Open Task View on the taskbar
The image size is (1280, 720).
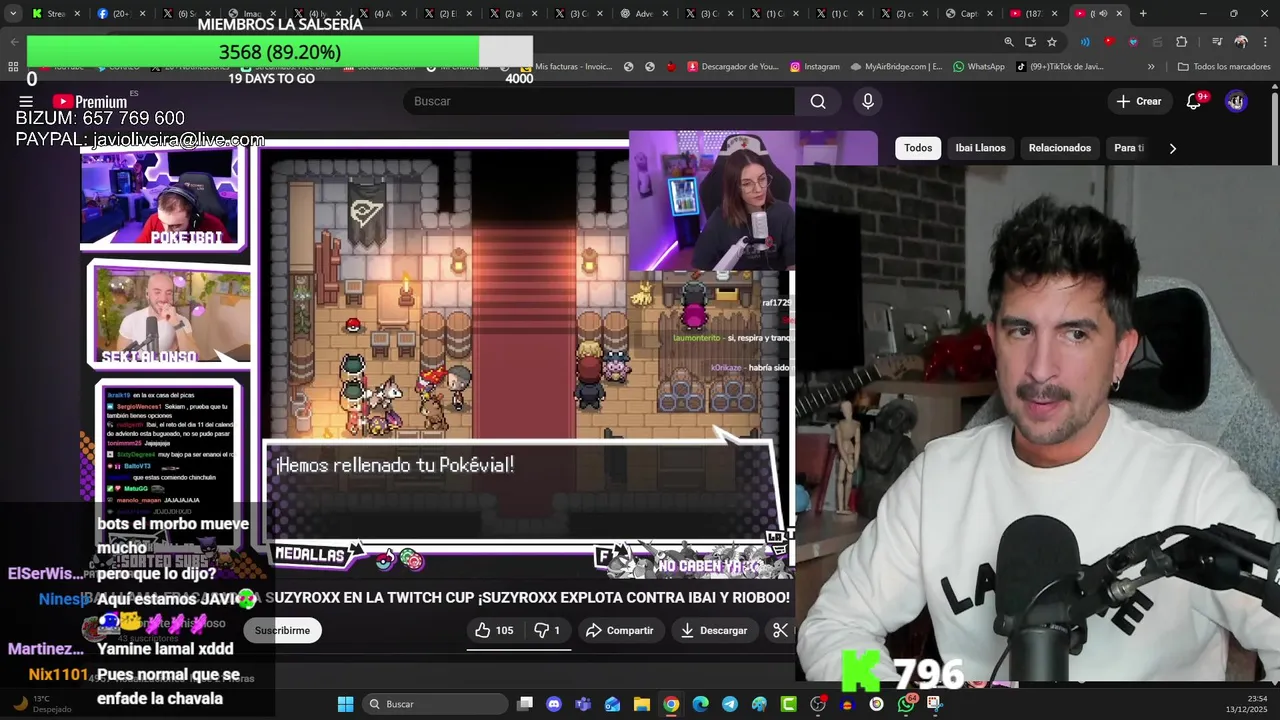tap(525, 704)
